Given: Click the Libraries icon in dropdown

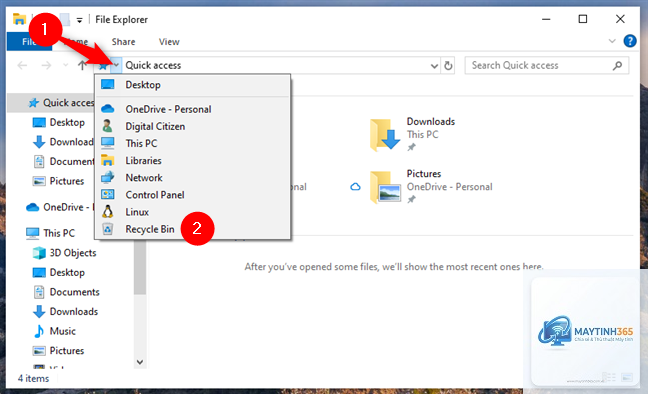Looking at the screenshot, I should click(x=107, y=160).
